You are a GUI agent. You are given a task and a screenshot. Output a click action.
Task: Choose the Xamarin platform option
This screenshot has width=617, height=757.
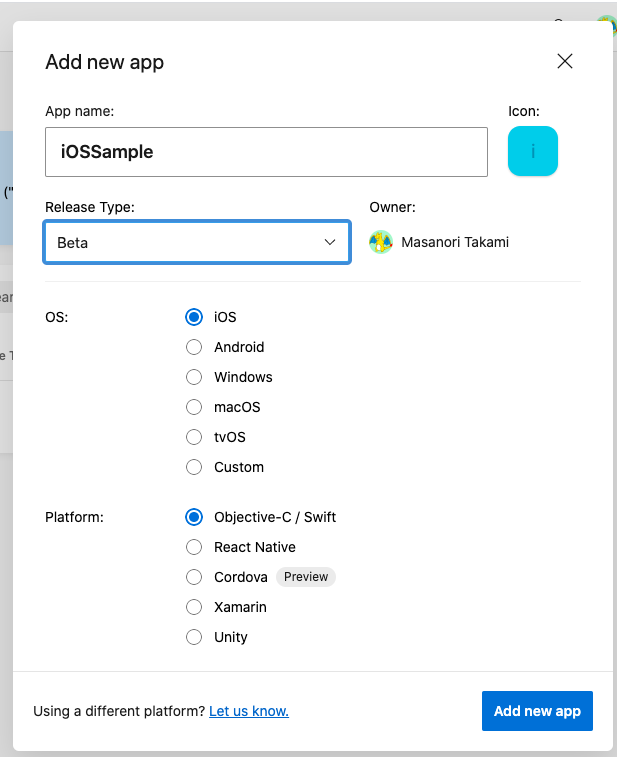194,607
